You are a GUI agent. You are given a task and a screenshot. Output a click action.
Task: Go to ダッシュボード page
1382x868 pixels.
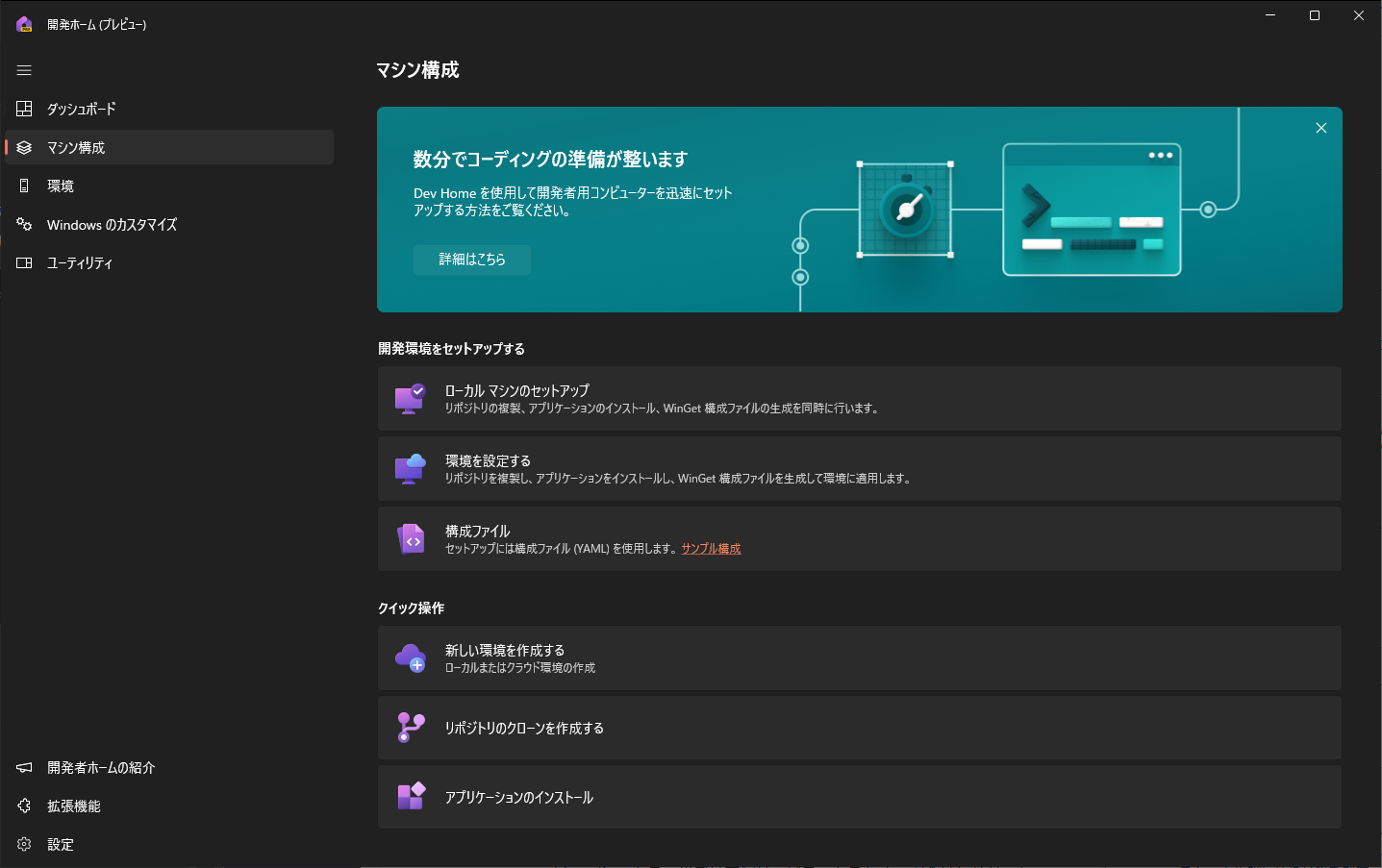click(x=169, y=109)
